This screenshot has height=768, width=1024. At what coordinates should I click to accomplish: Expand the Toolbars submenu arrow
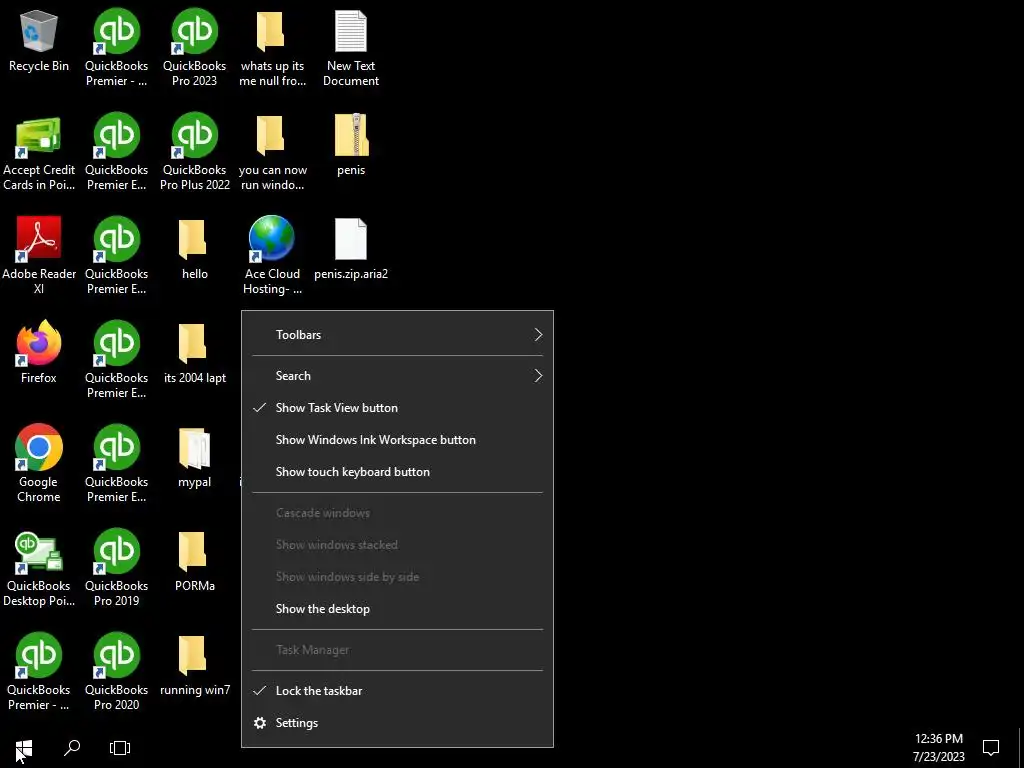click(x=538, y=334)
